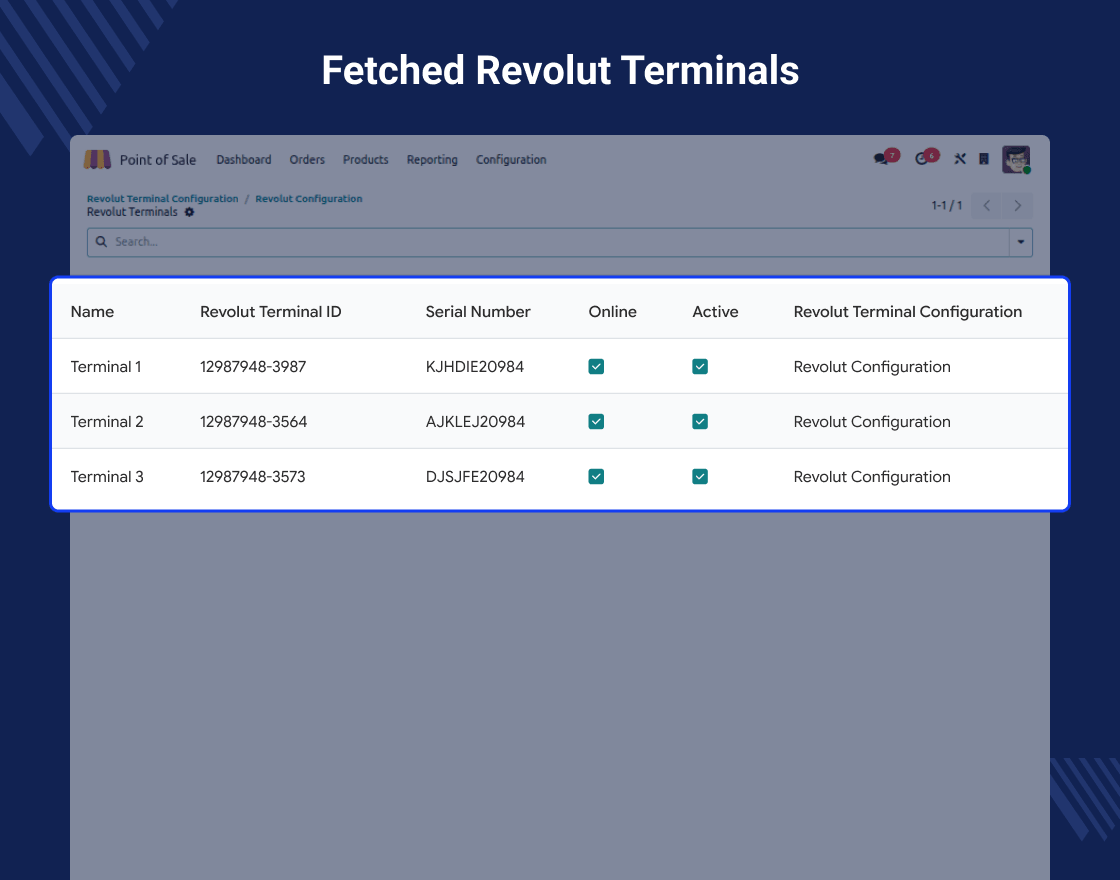Expand the search options dropdown arrow

point(1021,242)
